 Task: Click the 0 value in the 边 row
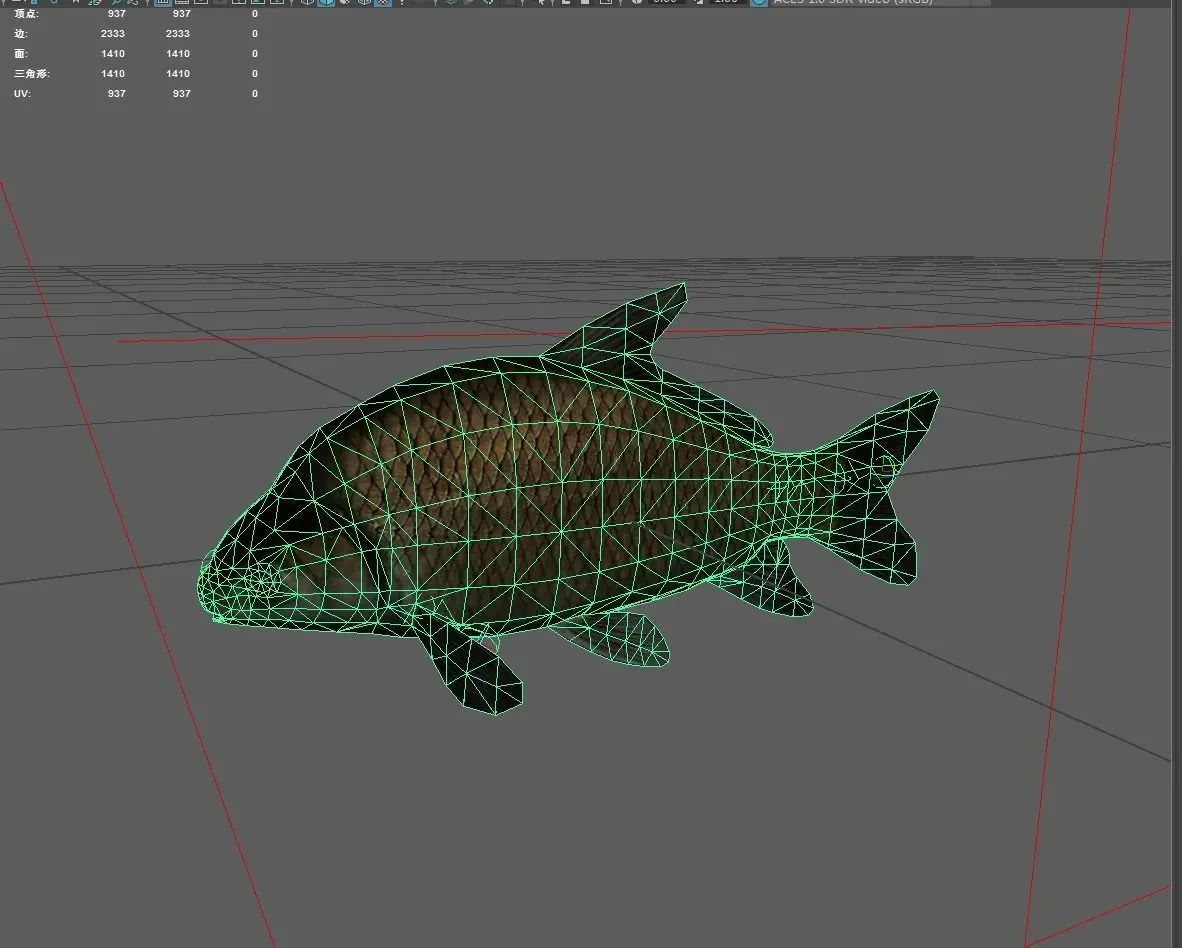click(x=255, y=34)
